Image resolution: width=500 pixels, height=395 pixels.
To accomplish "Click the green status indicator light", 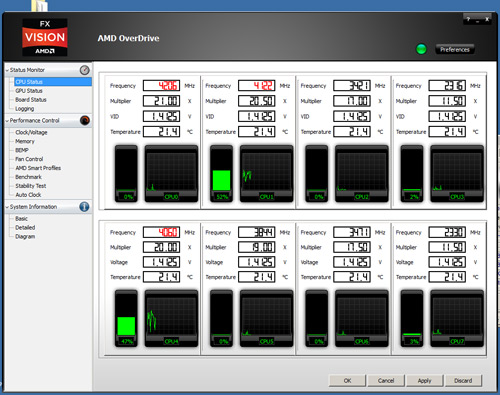I will click(x=421, y=49).
